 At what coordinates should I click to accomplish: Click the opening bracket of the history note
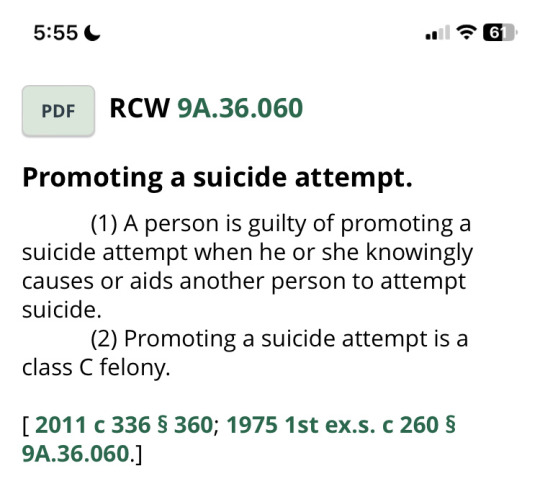point(25,425)
